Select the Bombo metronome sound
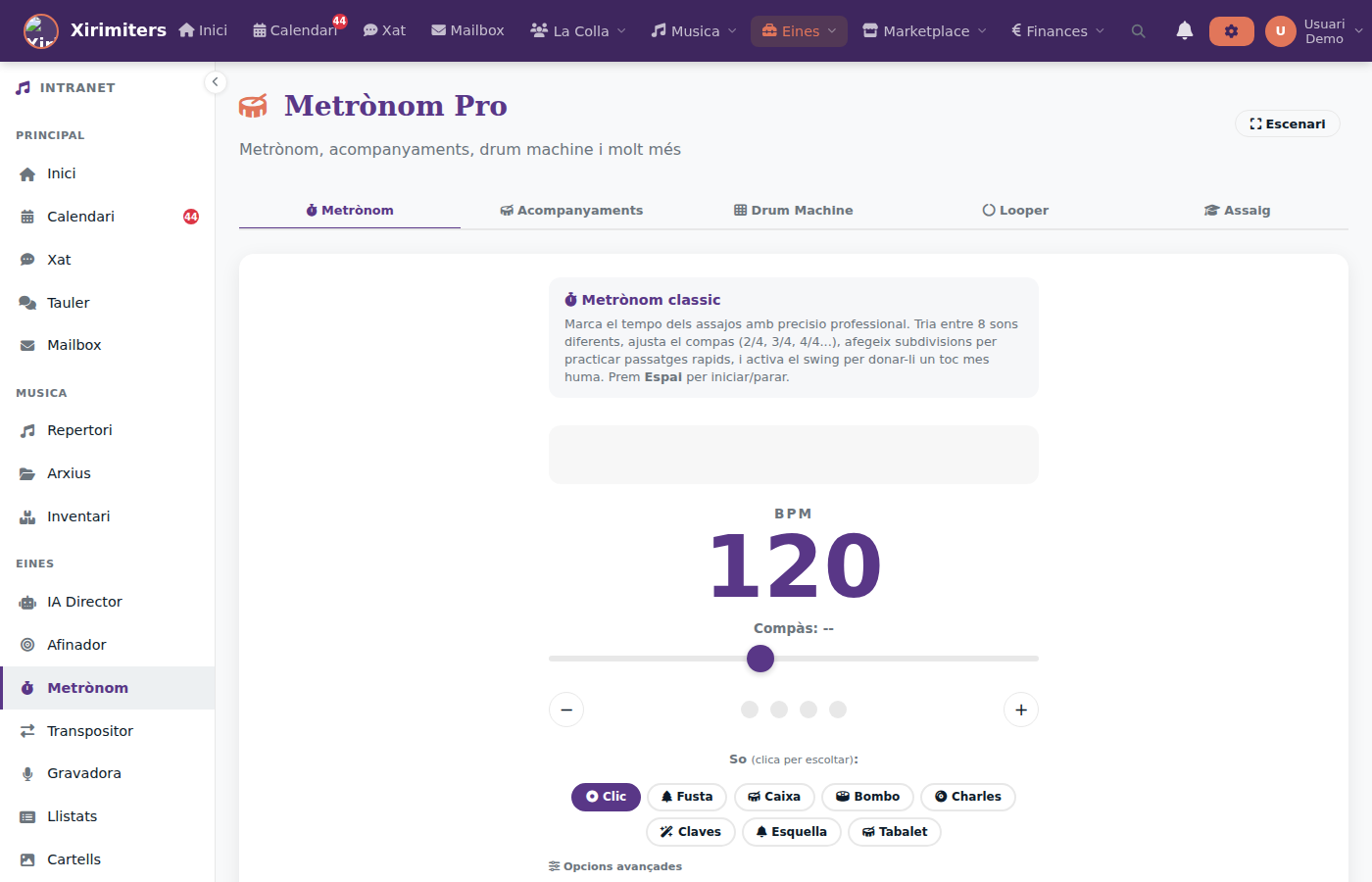Screen dimensions: 1372x882 click(867, 797)
